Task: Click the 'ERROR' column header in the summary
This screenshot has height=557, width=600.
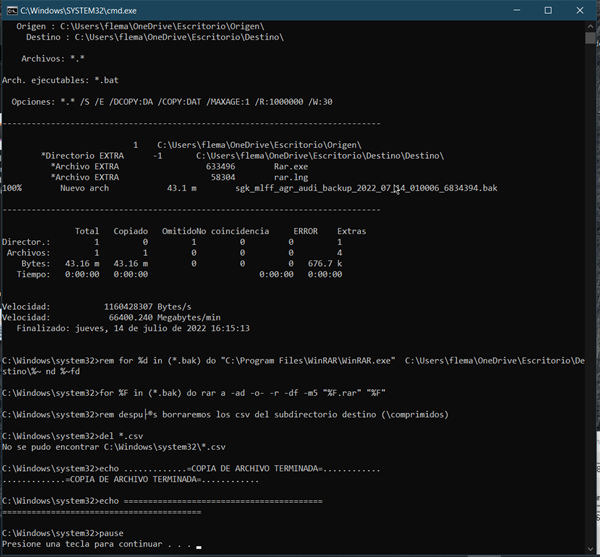Action: click(x=305, y=231)
